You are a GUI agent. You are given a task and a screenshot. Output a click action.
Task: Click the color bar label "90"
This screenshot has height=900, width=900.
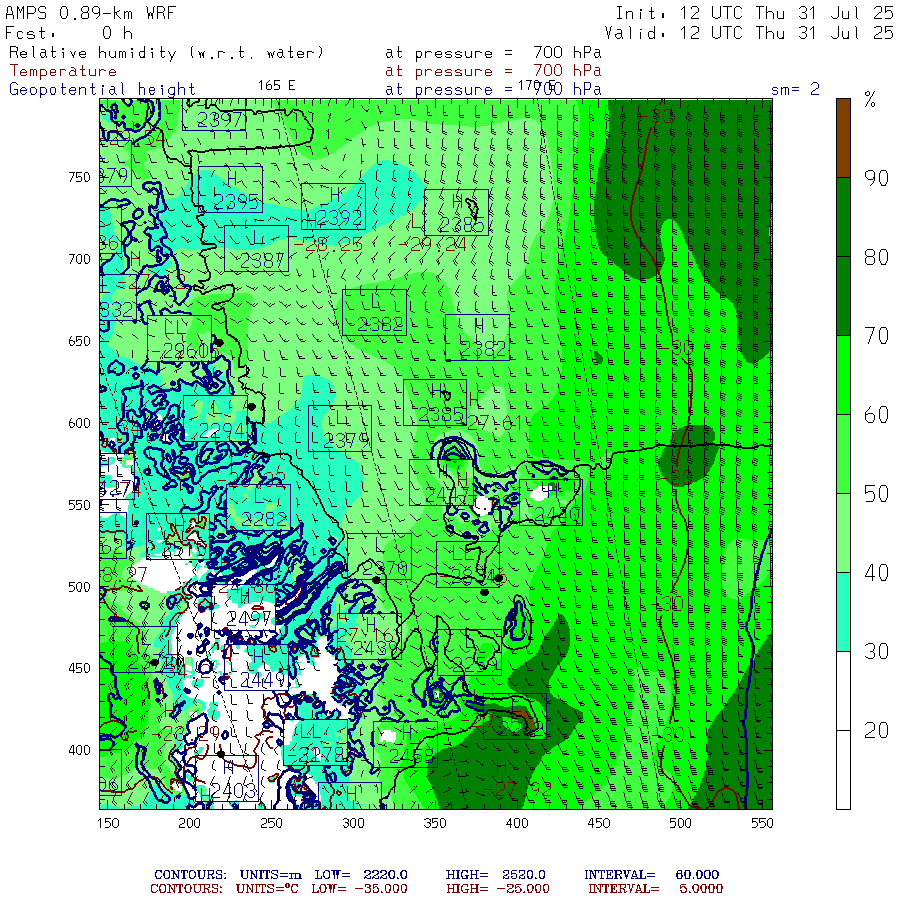(876, 178)
